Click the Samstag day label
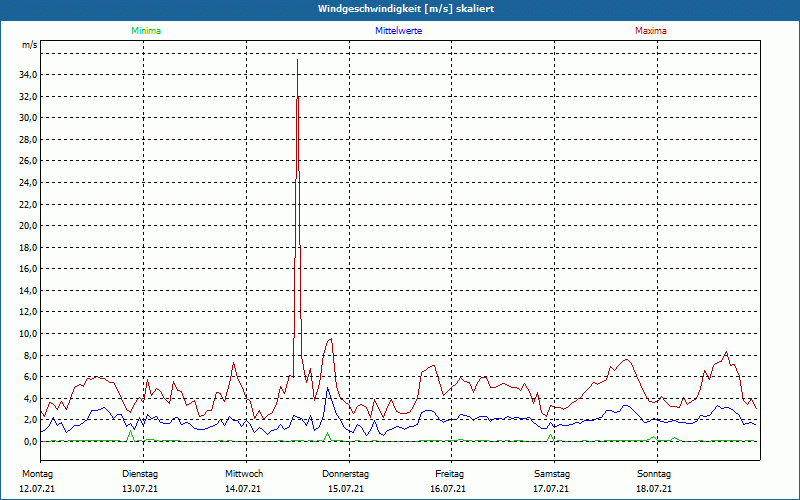 [x=552, y=473]
